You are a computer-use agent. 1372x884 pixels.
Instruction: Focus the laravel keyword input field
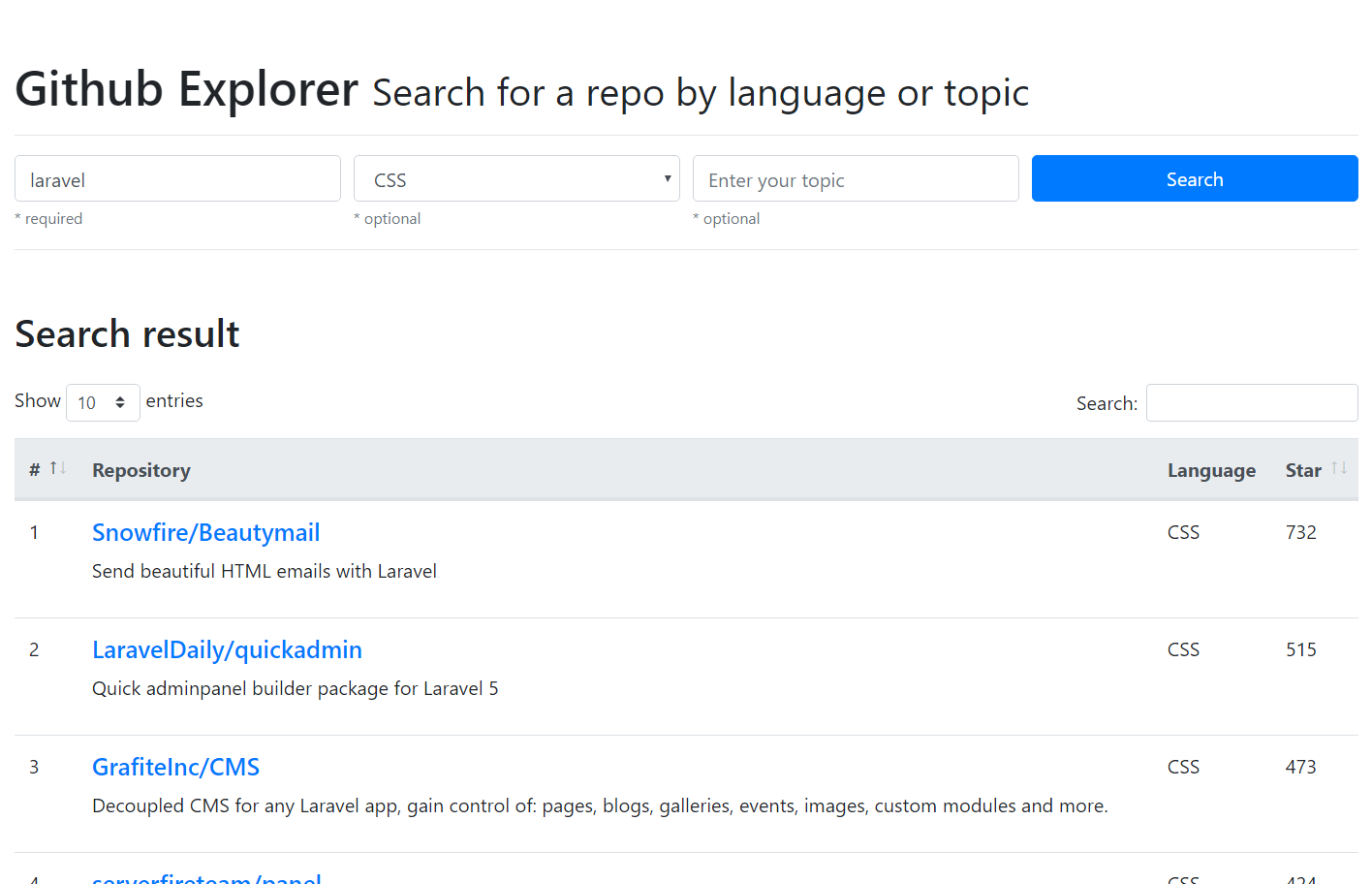tap(177, 178)
